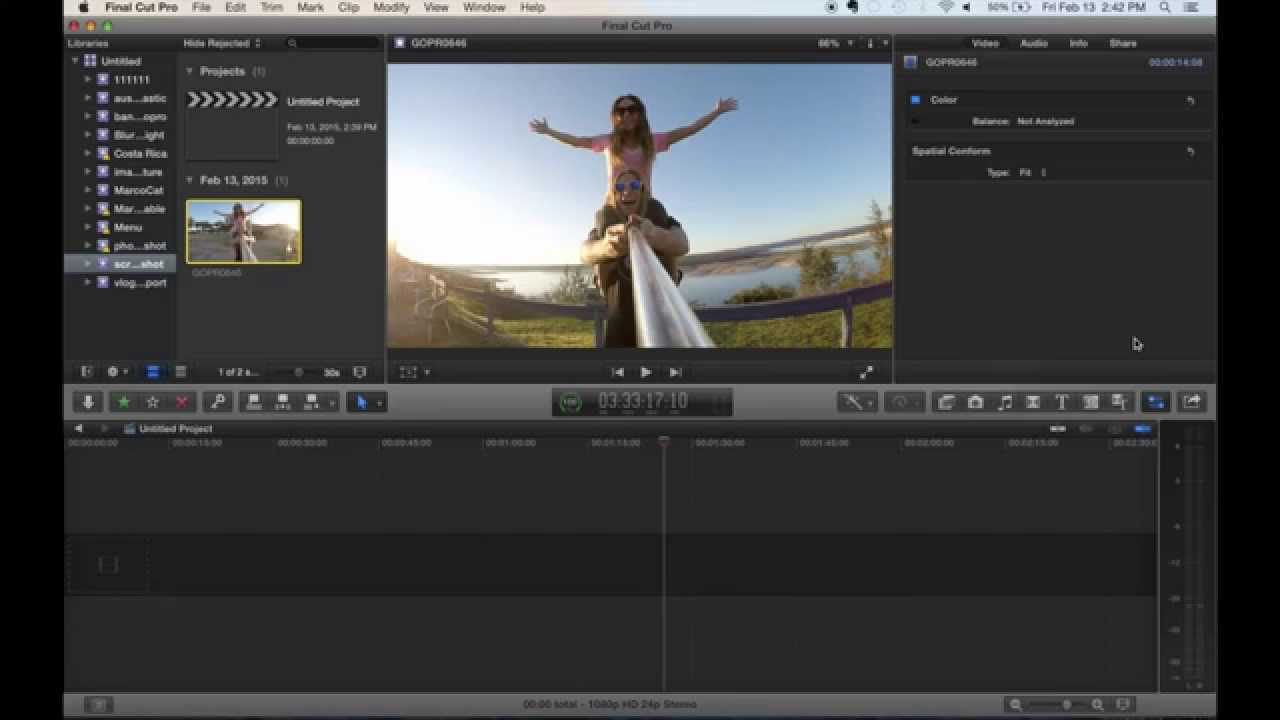Switch browser to filmstrip view
The height and width of the screenshot is (720, 1280).
[x=152, y=372]
